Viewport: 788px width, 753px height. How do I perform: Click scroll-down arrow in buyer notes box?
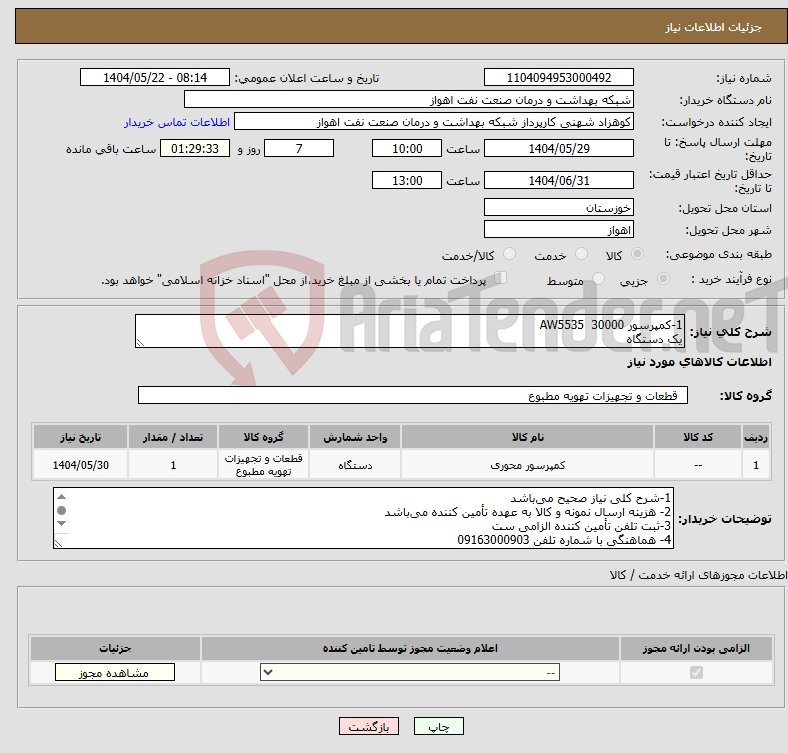click(x=61, y=540)
